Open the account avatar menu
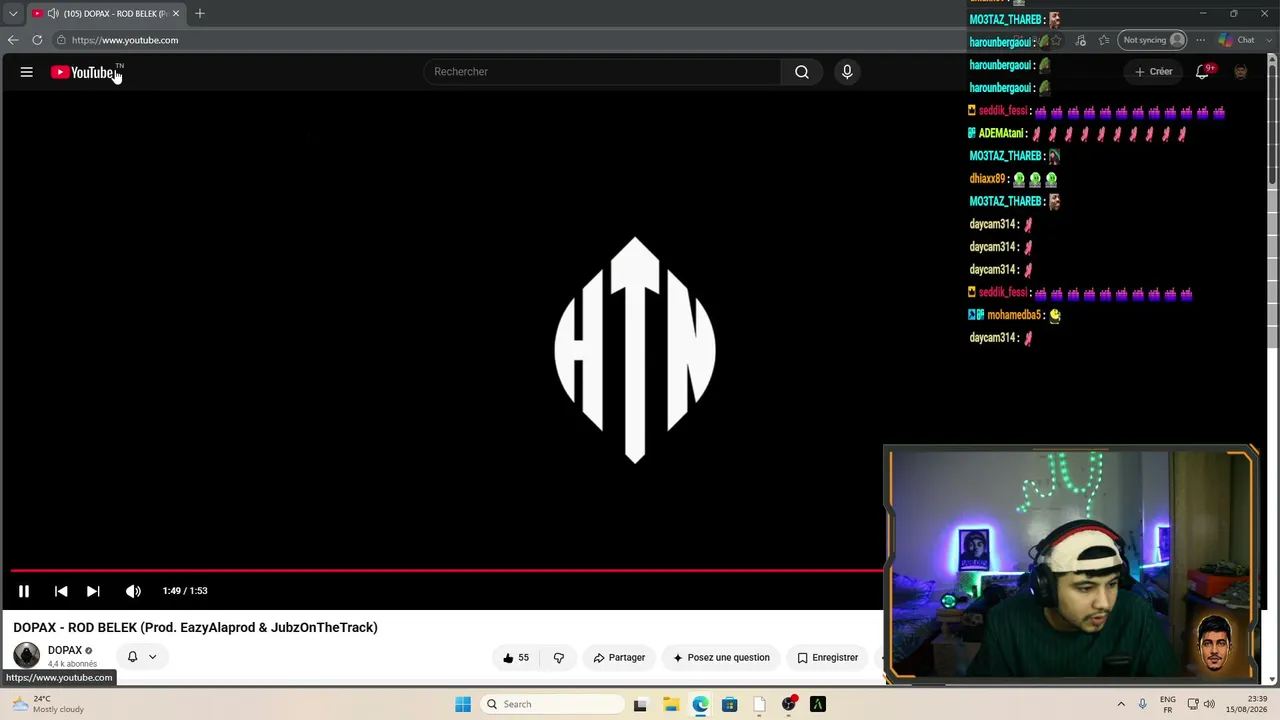 (1240, 72)
